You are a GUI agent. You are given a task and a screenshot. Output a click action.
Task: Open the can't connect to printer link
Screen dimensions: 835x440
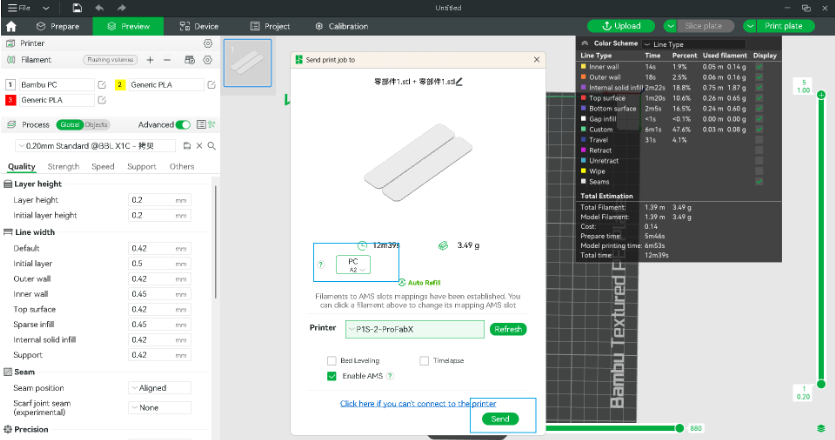pyautogui.click(x=418, y=404)
